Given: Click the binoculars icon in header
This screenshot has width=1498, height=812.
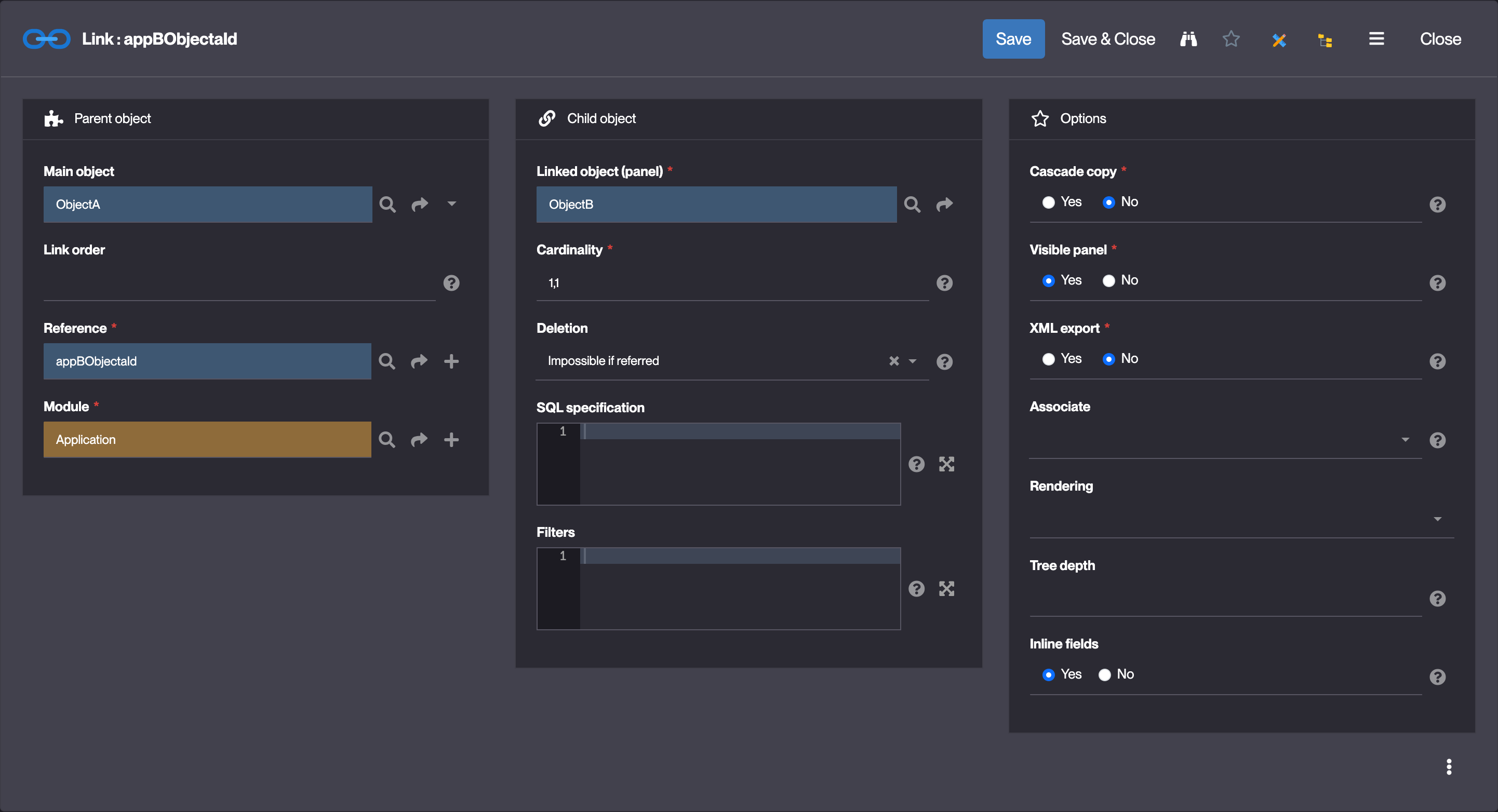Looking at the screenshot, I should point(1188,39).
